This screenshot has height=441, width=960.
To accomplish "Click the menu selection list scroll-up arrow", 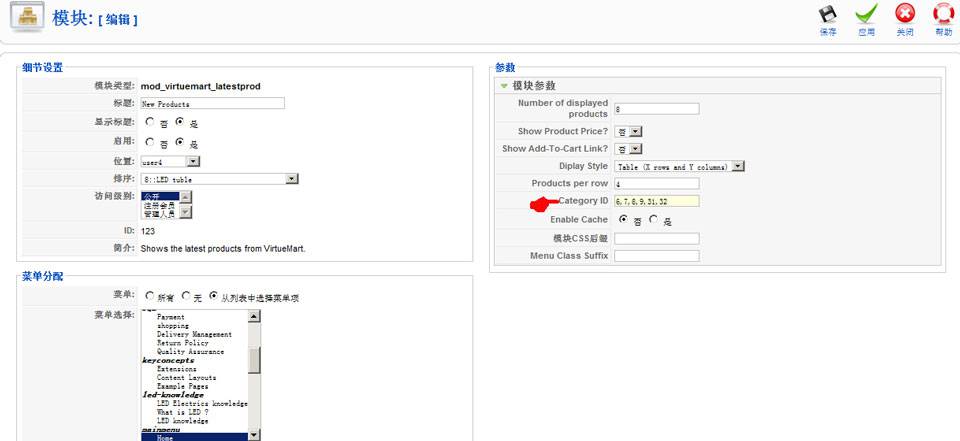I will (254, 316).
